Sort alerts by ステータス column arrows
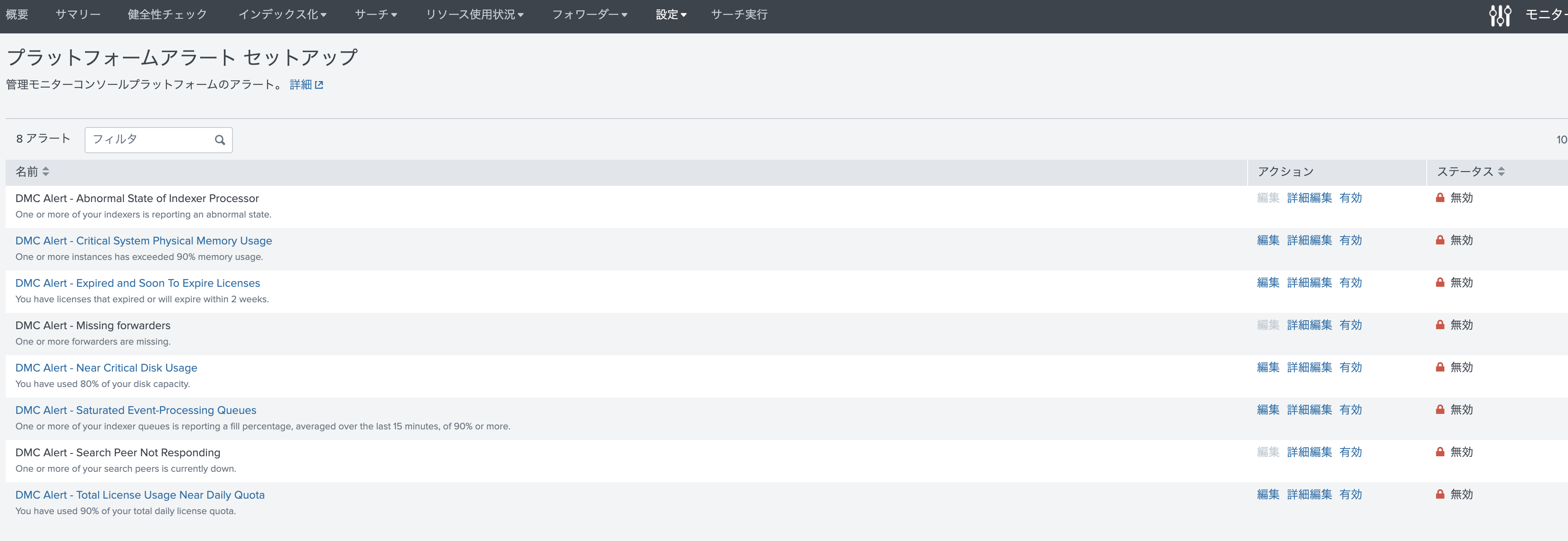This screenshot has height=541, width=1568. [1501, 172]
